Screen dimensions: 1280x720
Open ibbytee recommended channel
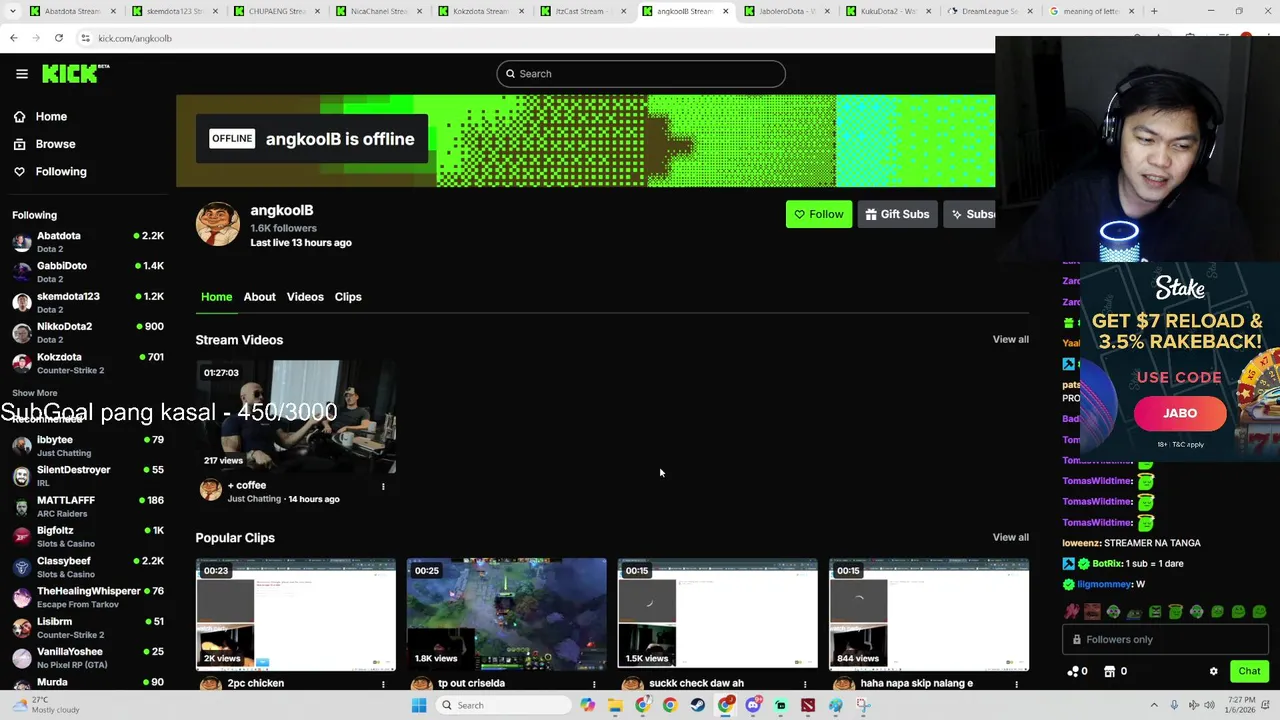point(88,446)
